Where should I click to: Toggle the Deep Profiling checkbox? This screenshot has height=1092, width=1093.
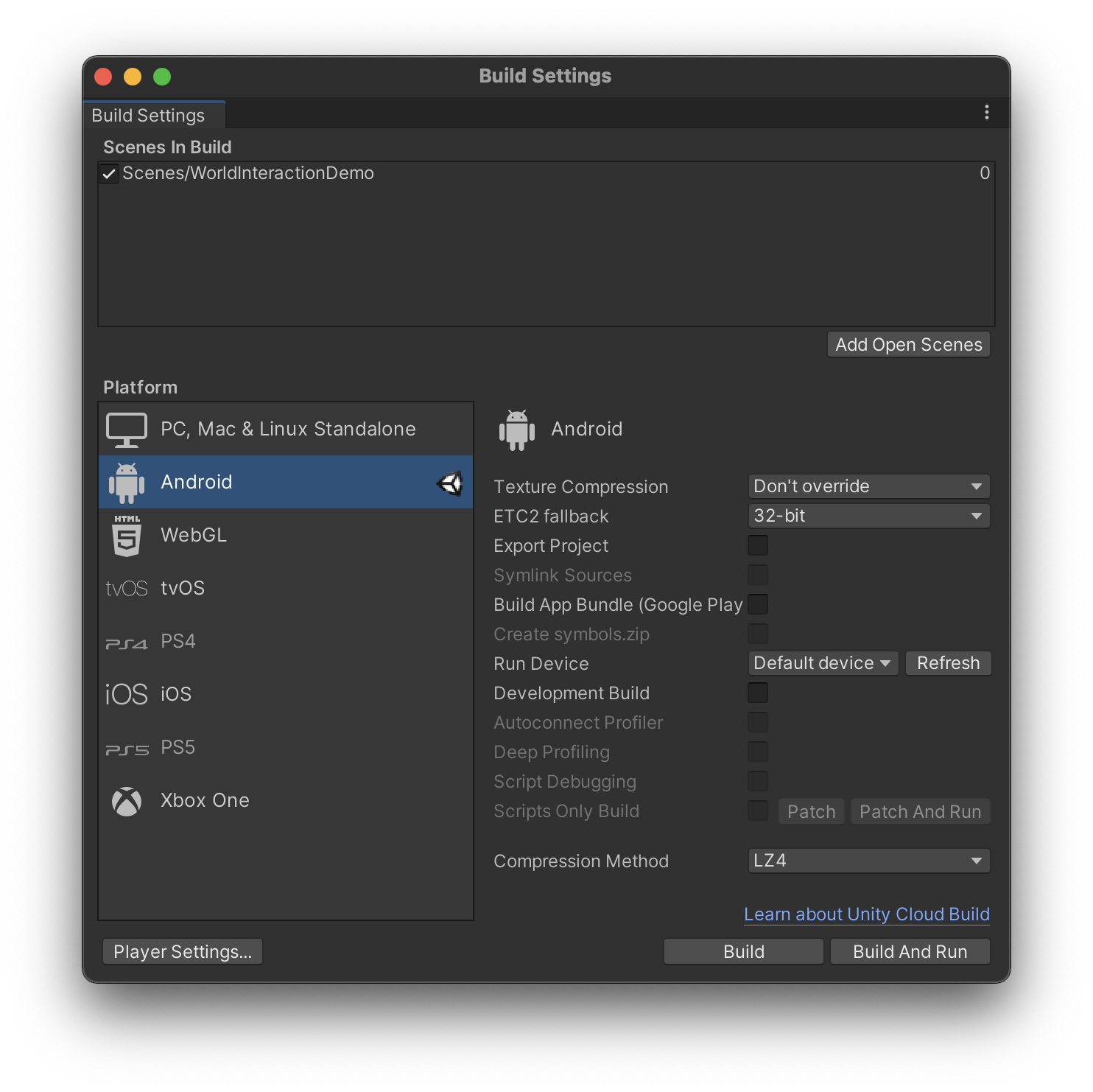click(x=758, y=752)
